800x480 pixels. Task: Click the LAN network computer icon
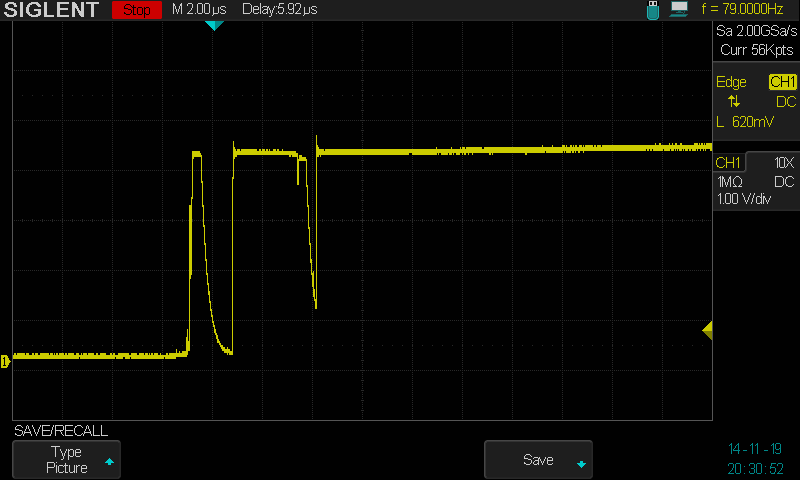[x=680, y=10]
